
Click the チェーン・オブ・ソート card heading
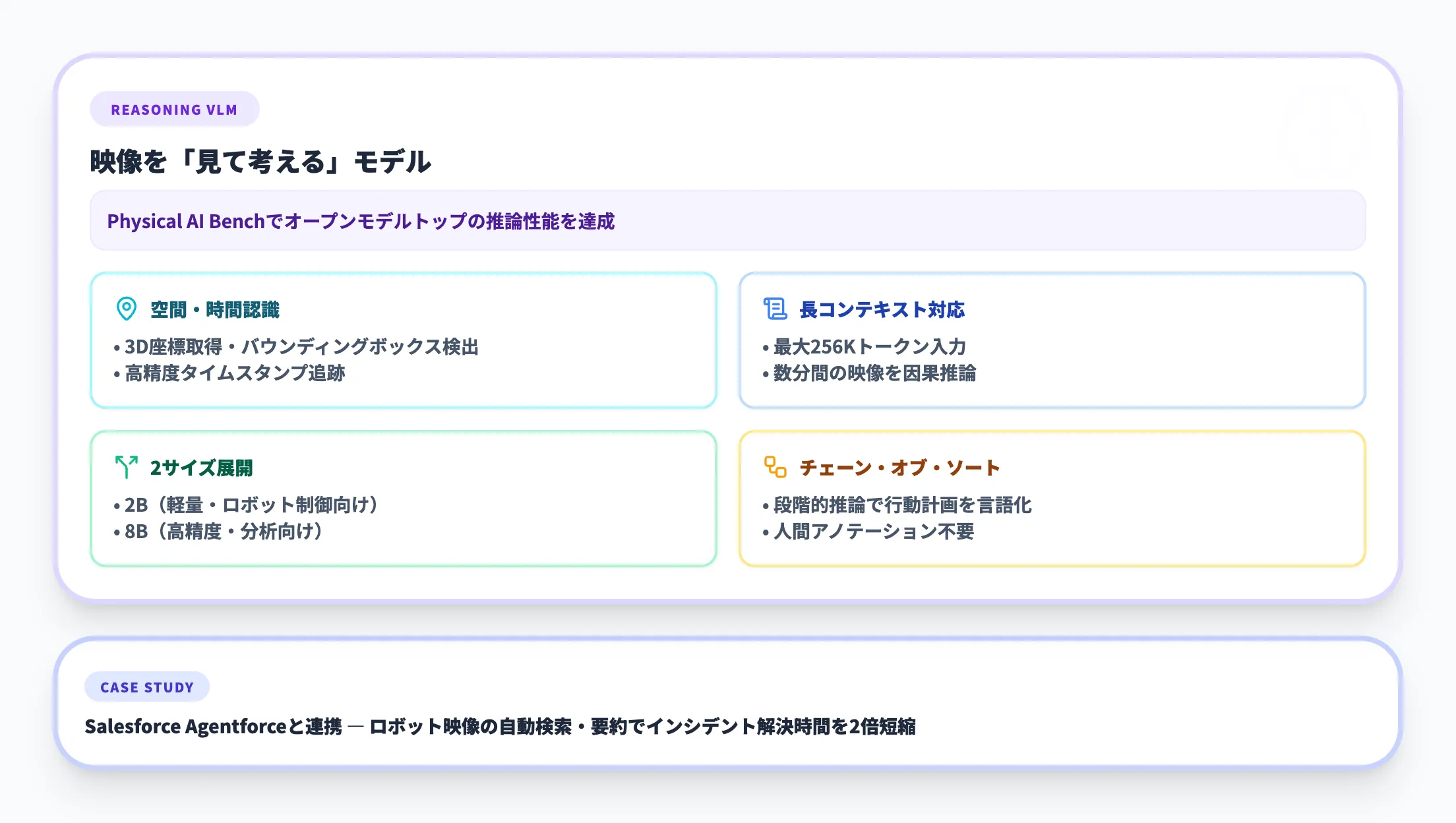tap(899, 468)
